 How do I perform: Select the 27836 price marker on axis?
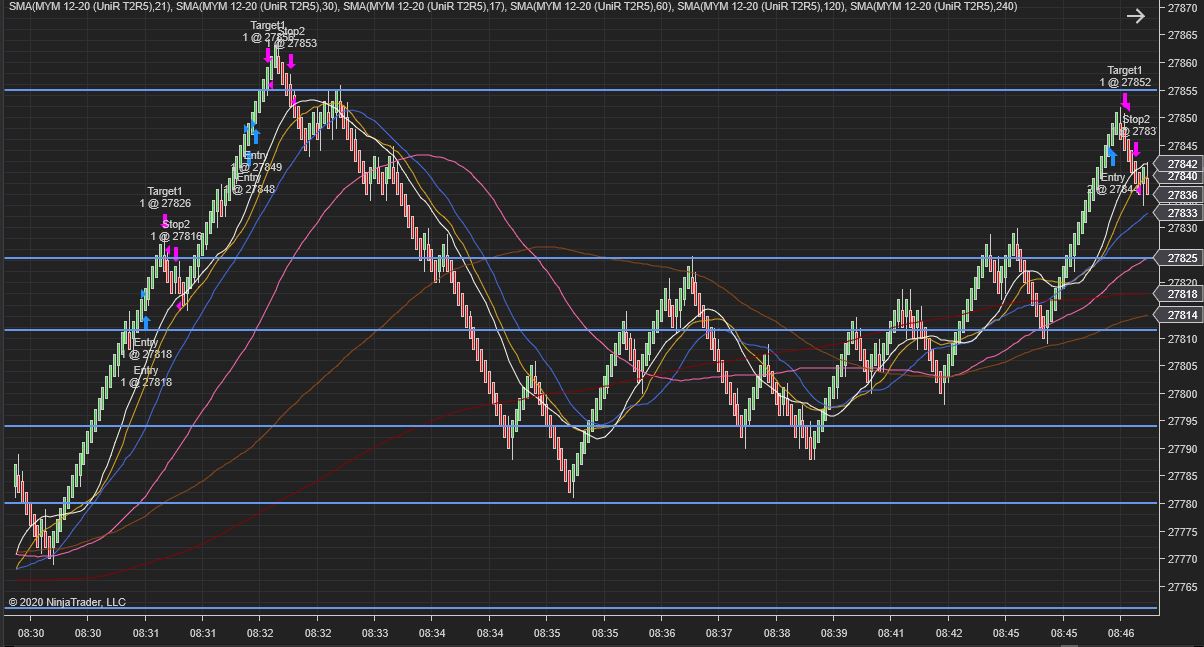(x=1181, y=195)
